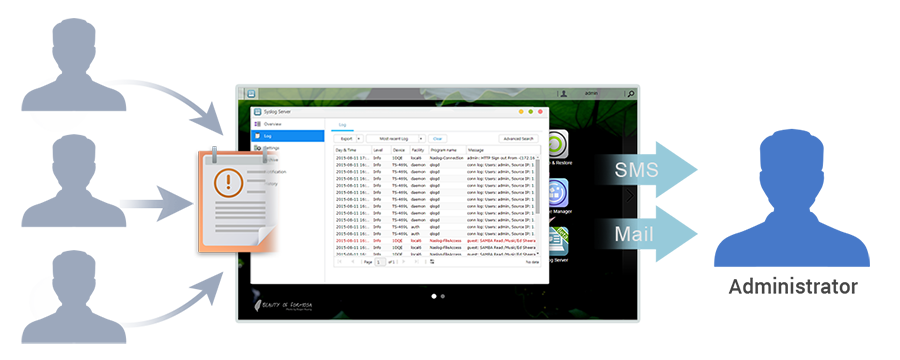The width and height of the screenshot is (900, 360).
Task: Refresh the log table using the pagination icon
Action: tap(432, 261)
